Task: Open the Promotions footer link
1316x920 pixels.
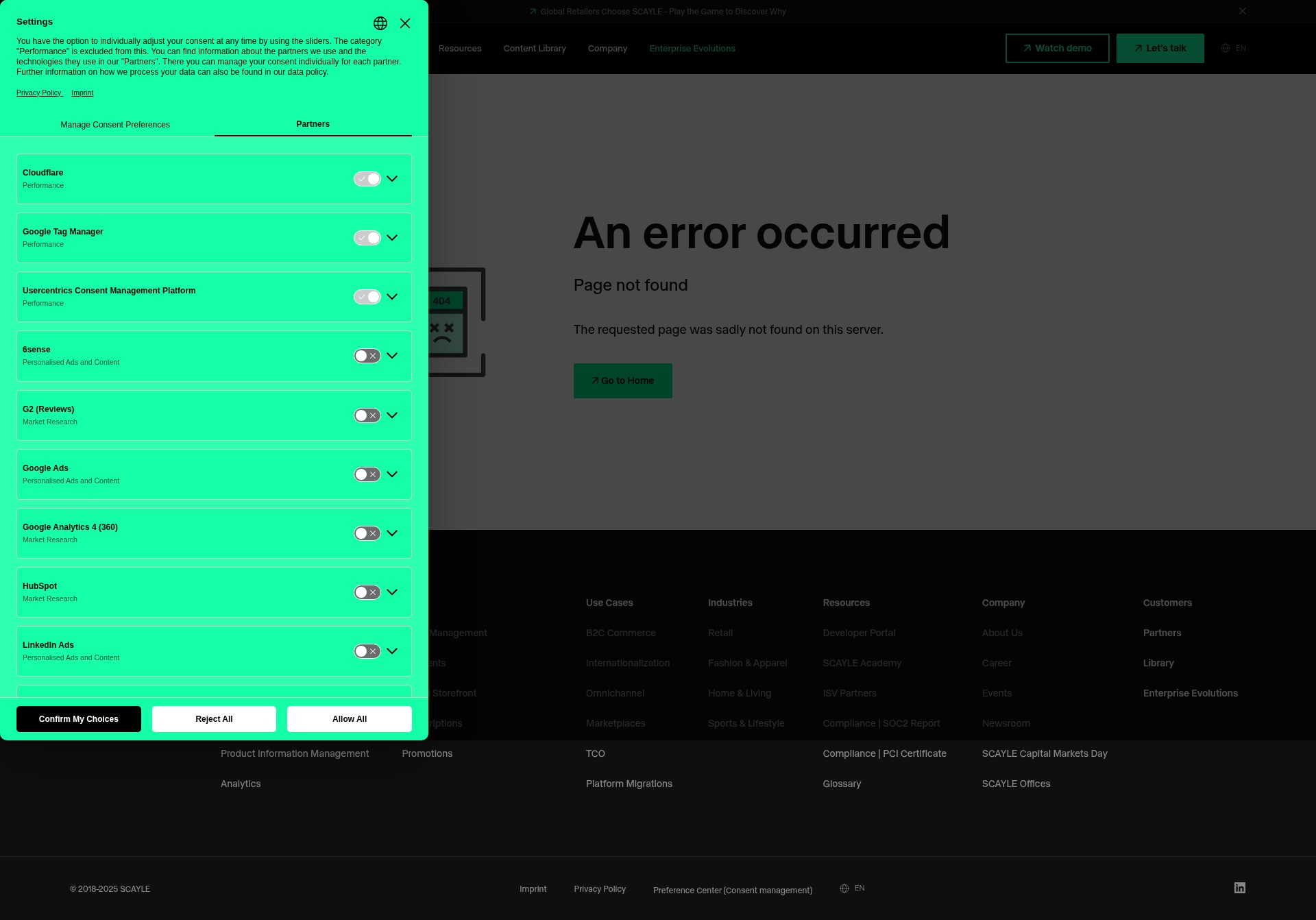Action: pos(427,753)
